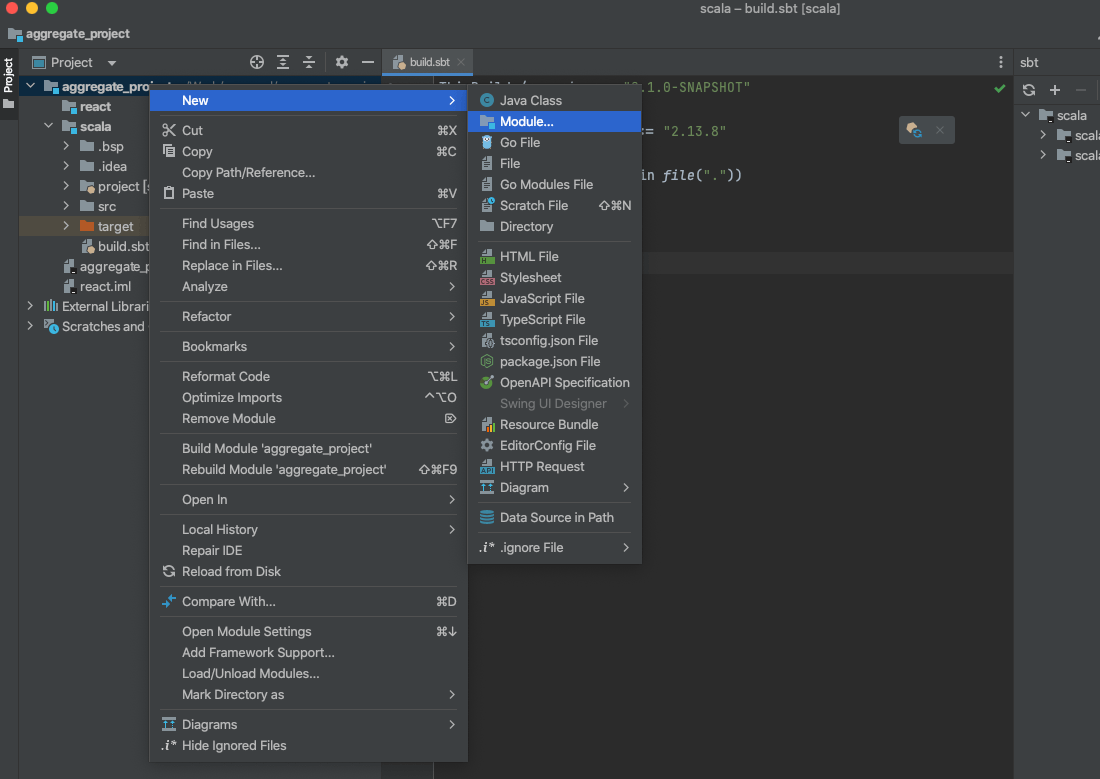Expand External Libraries node
The height and width of the screenshot is (779, 1100).
coord(30,306)
